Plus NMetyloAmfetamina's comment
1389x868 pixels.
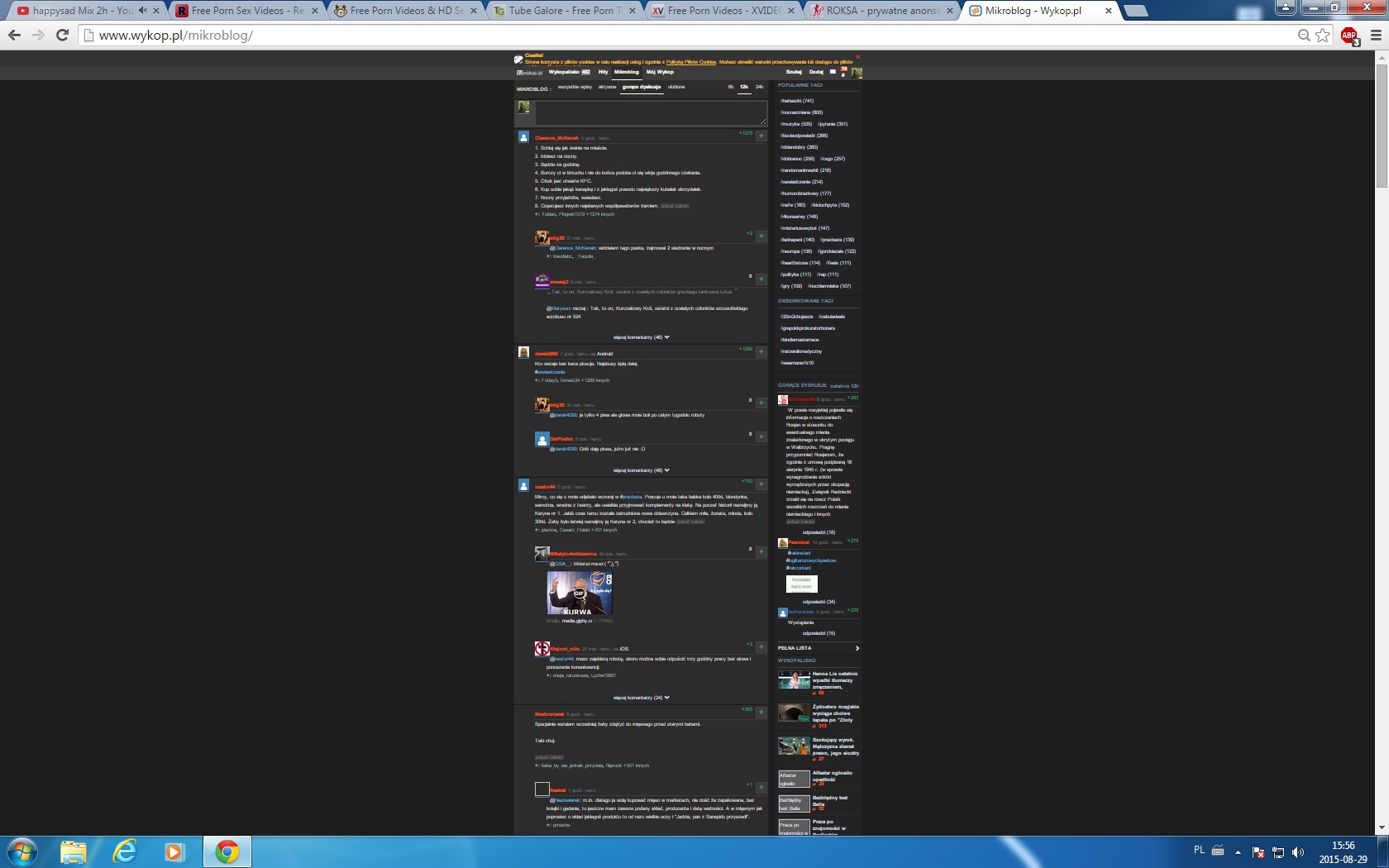pos(761,551)
